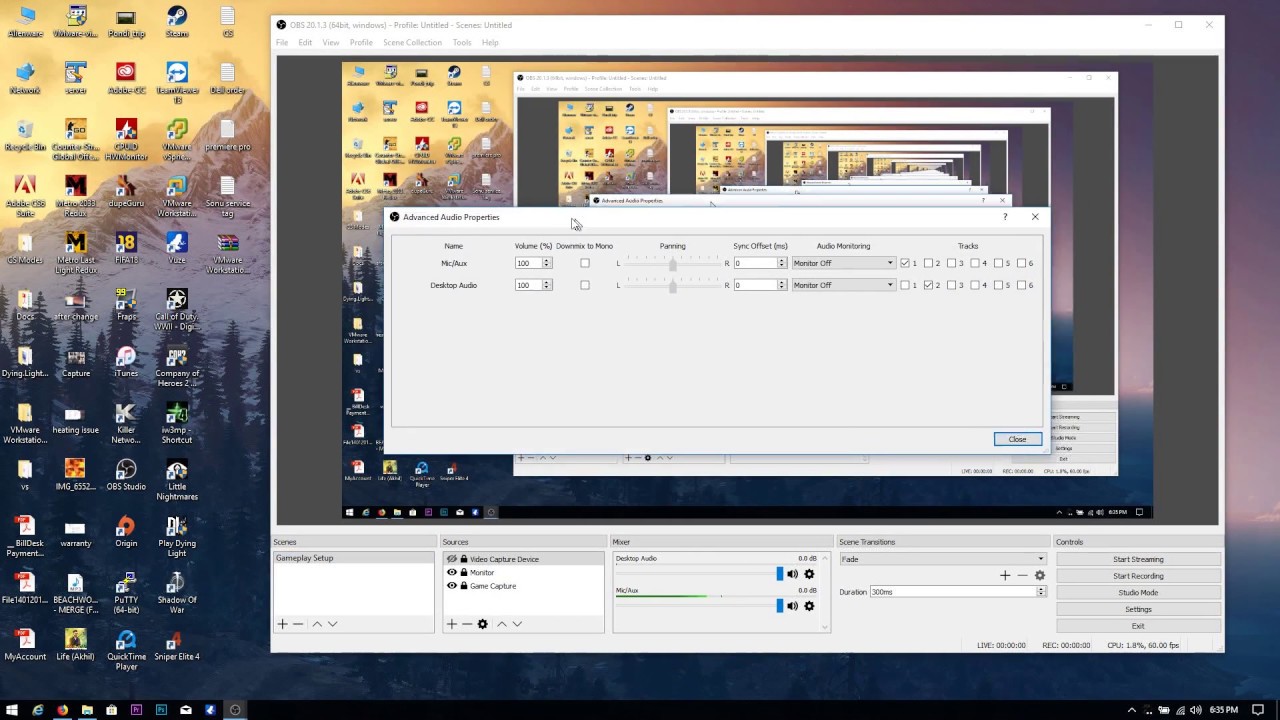Add a transition with the Scene Transitions plus icon
Viewport: 1280px width, 720px height.
[x=1005, y=575]
